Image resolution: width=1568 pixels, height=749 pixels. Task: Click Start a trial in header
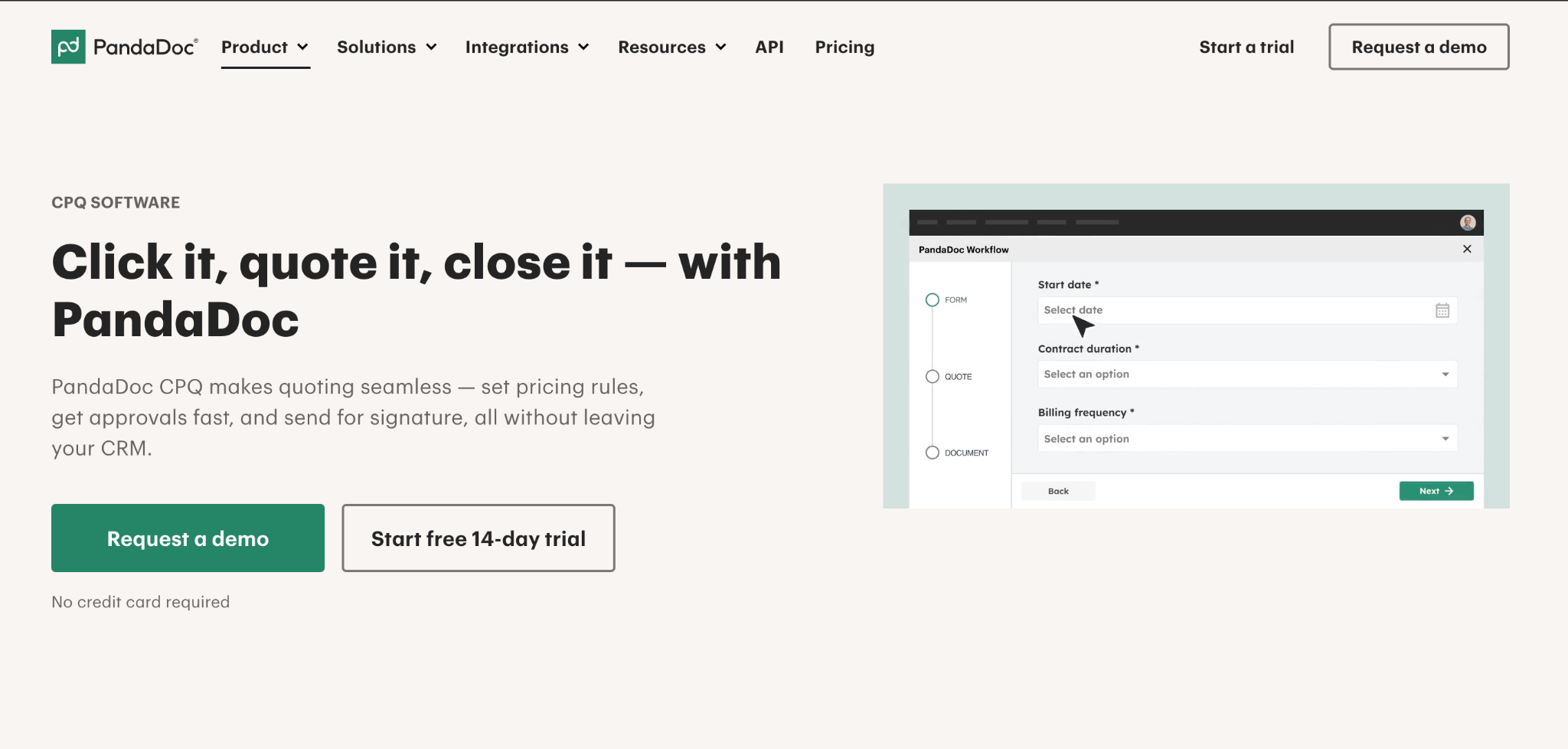pyautogui.click(x=1246, y=47)
